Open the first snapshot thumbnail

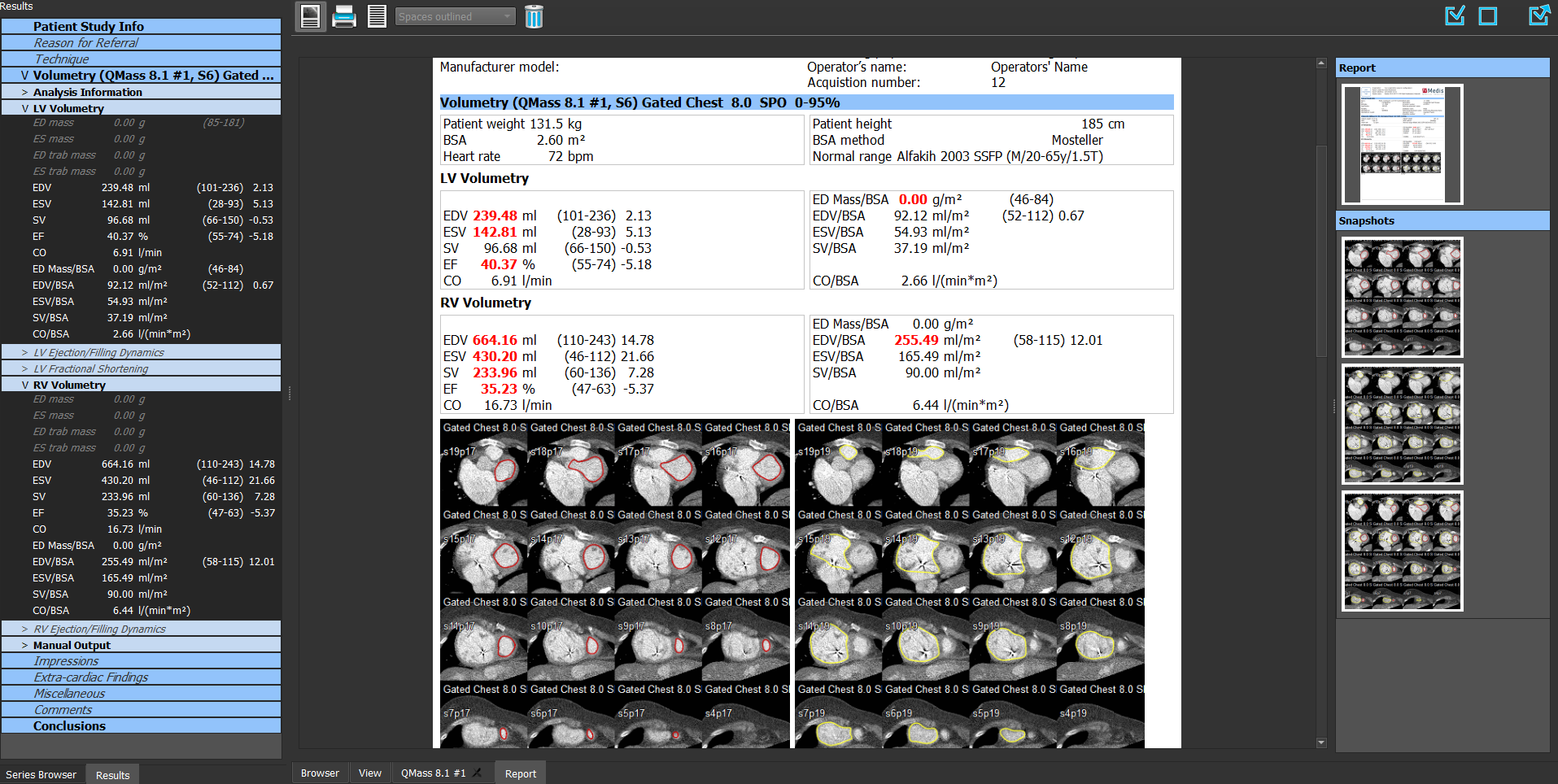1401,297
